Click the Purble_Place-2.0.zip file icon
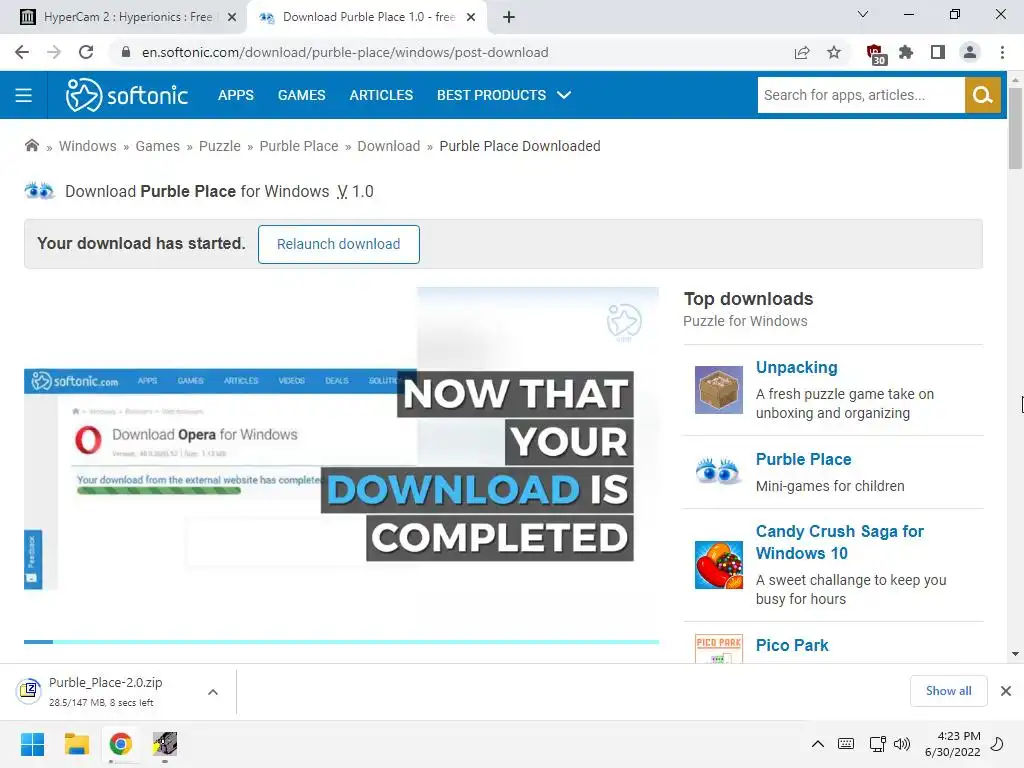Image resolution: width=1024 pixels, height=768 pixels. click(x=29, y=690)
